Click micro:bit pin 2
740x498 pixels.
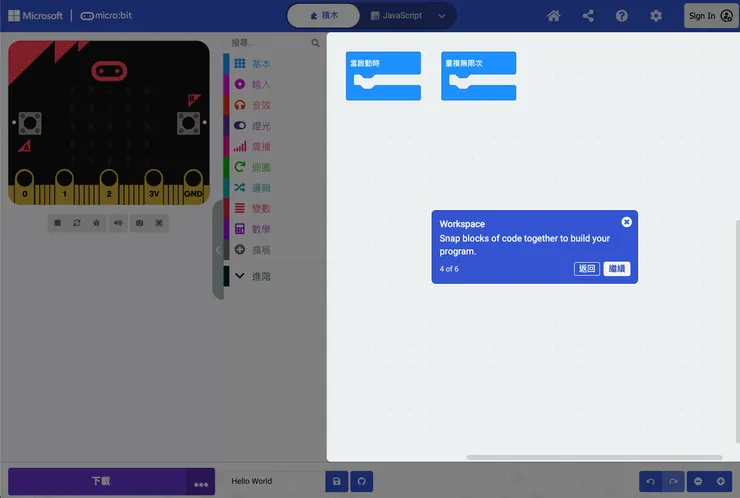(109, 186)
